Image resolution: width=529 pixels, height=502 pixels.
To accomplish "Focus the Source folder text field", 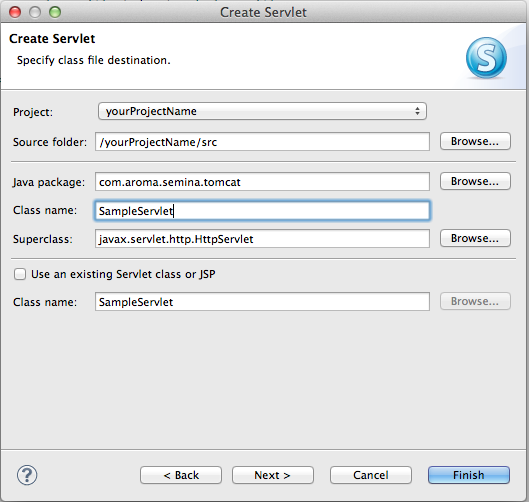I will pos(262,142).
